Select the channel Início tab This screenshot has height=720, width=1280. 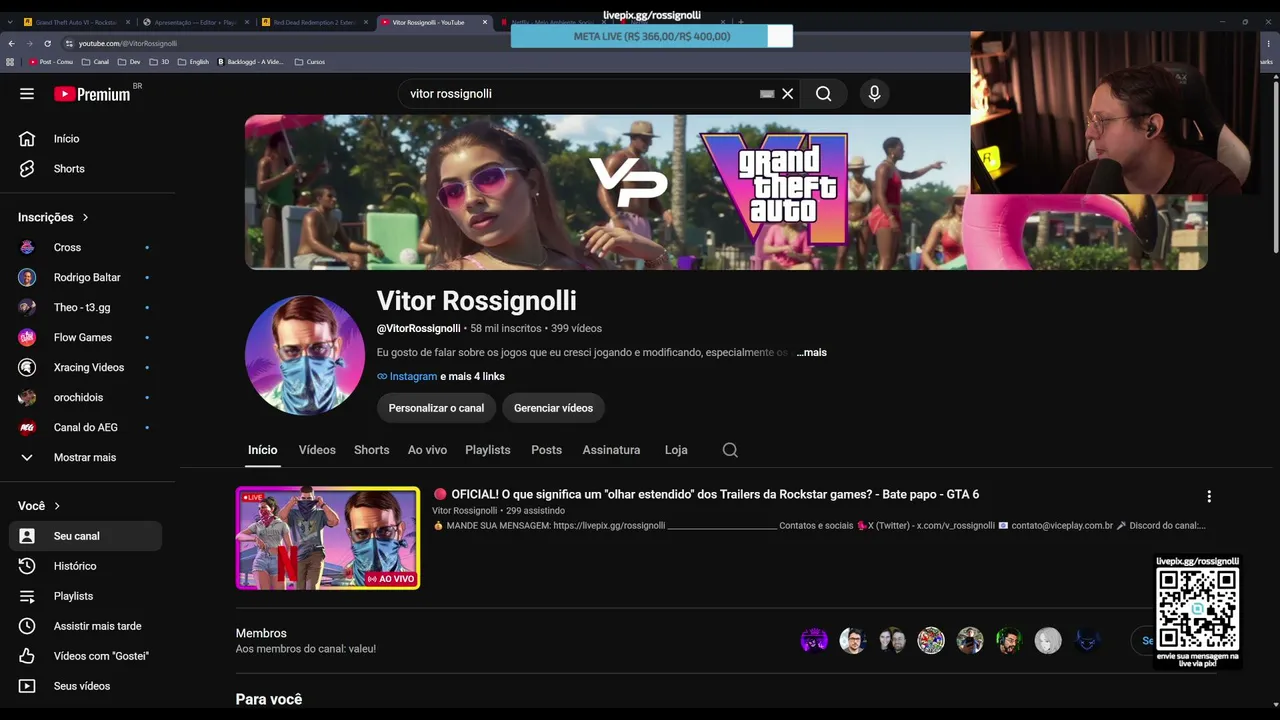(x=263, y=450)
